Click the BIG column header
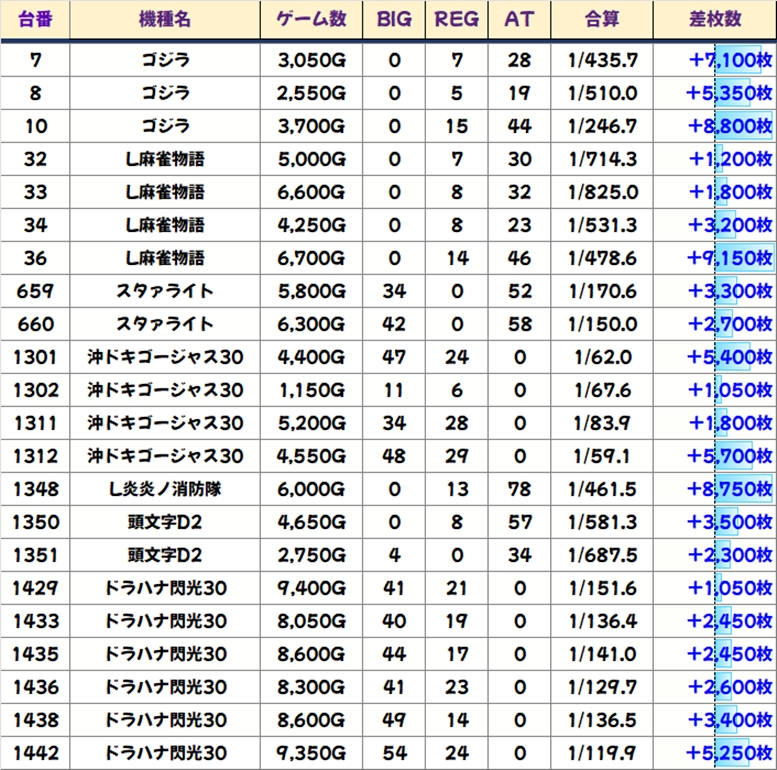This screenshot has width=777, height=770. pos(394,19)
